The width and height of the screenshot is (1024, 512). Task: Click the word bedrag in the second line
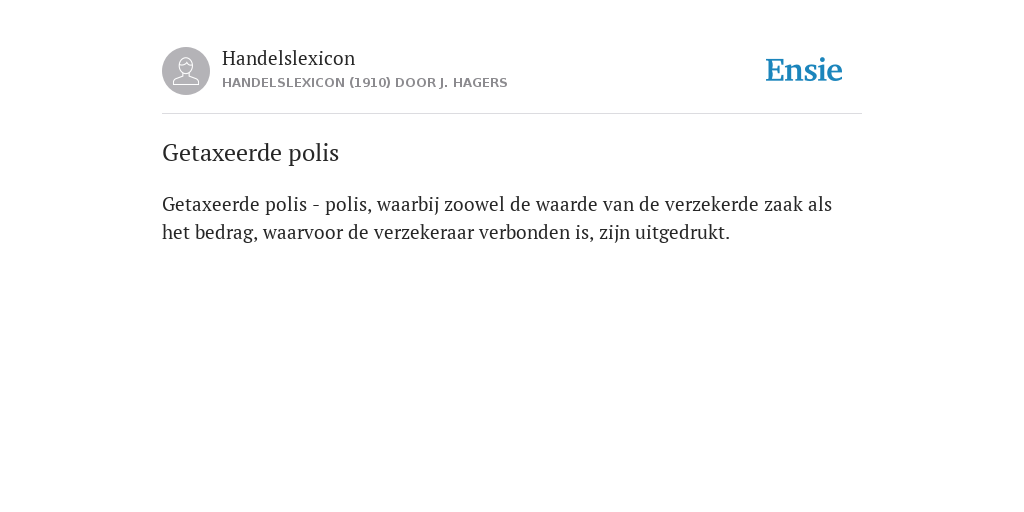tap(226, 232)
